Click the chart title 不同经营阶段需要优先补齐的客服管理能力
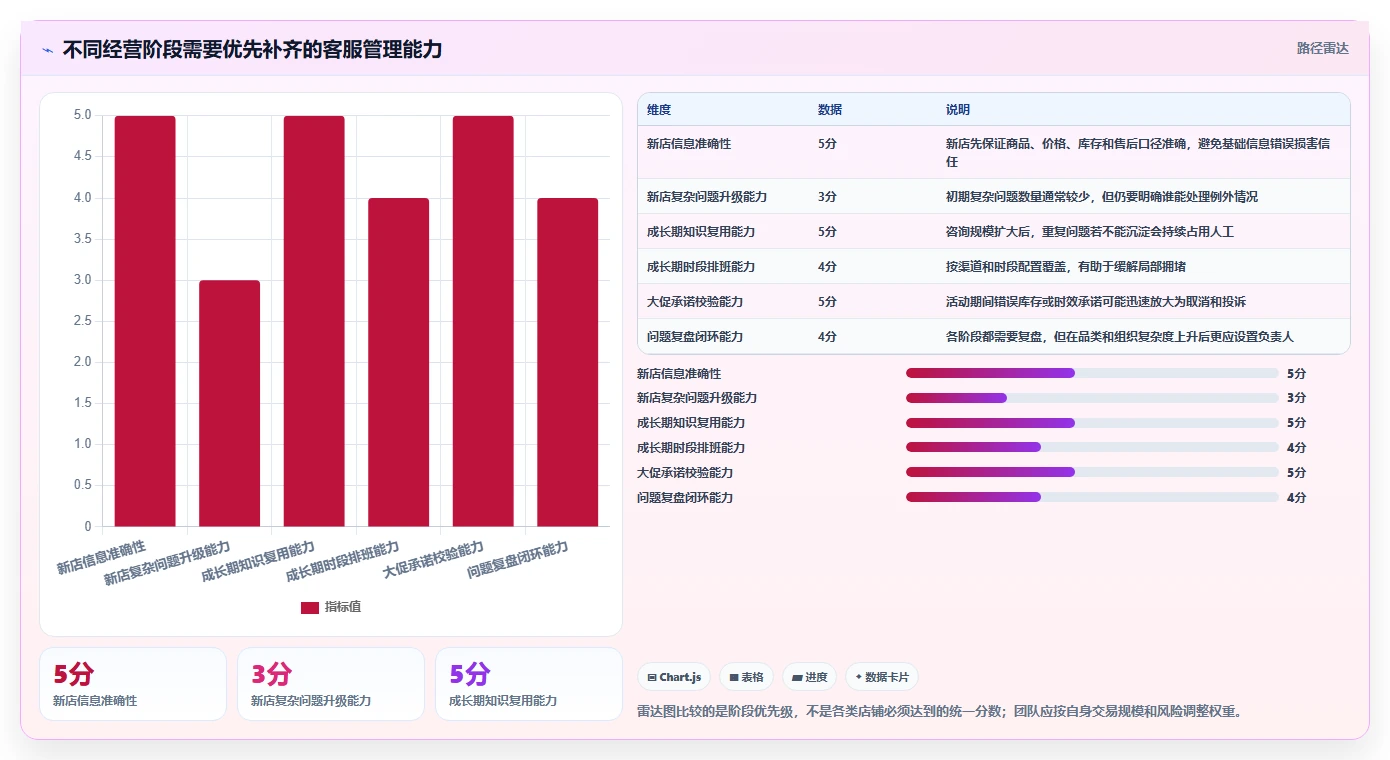The image size is (1390, 760). [252, 50]
